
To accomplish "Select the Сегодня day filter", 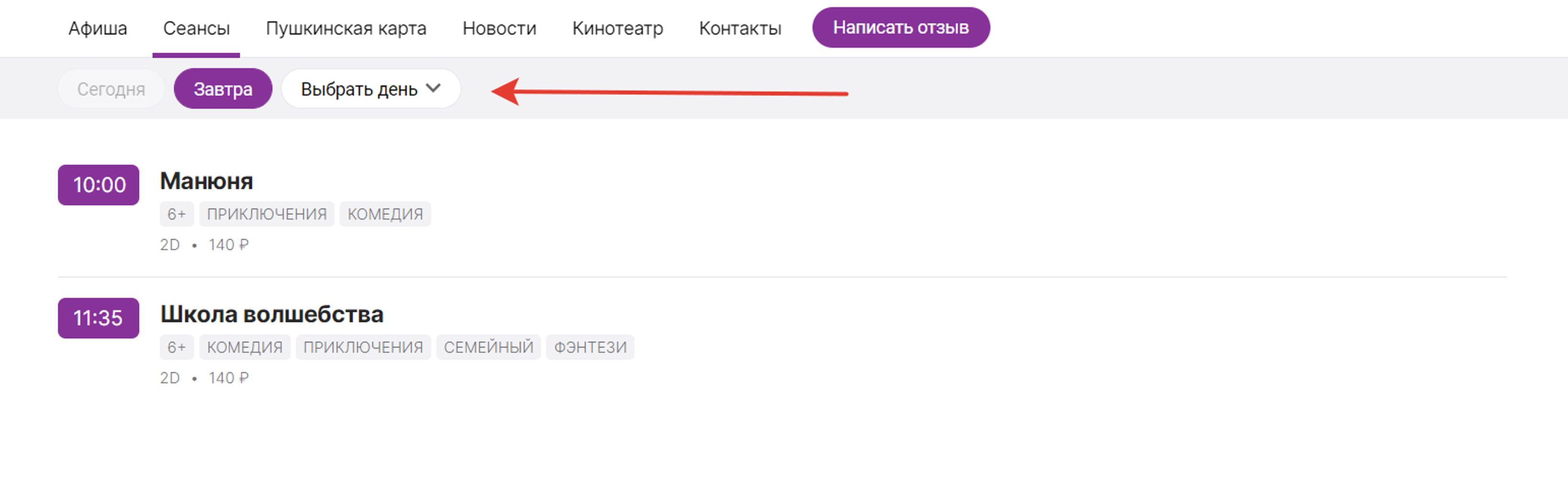I will [111, 89].
